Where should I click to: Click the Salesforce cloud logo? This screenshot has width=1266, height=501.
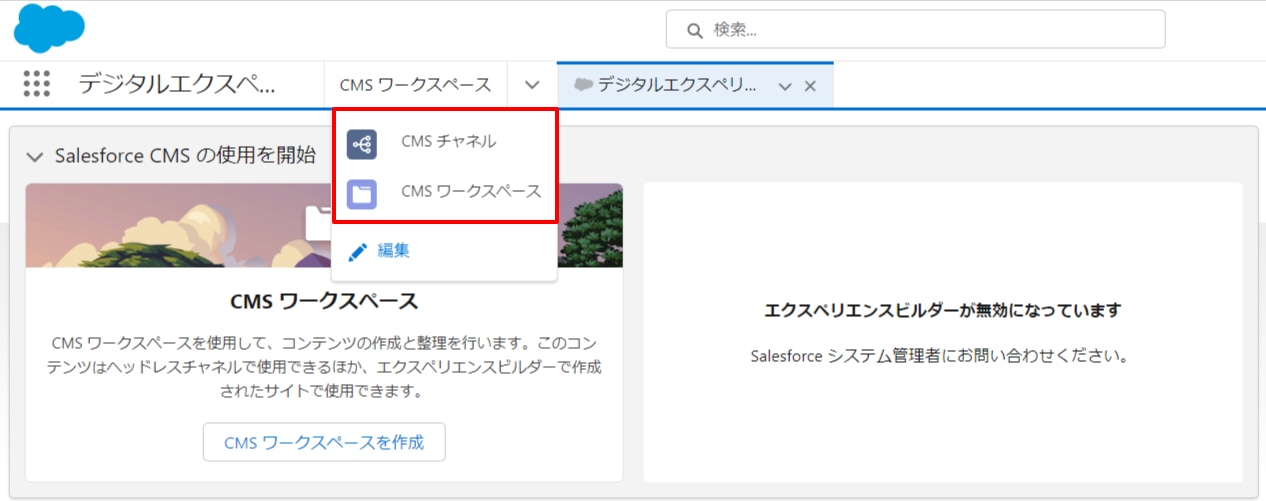coord(49,28)
